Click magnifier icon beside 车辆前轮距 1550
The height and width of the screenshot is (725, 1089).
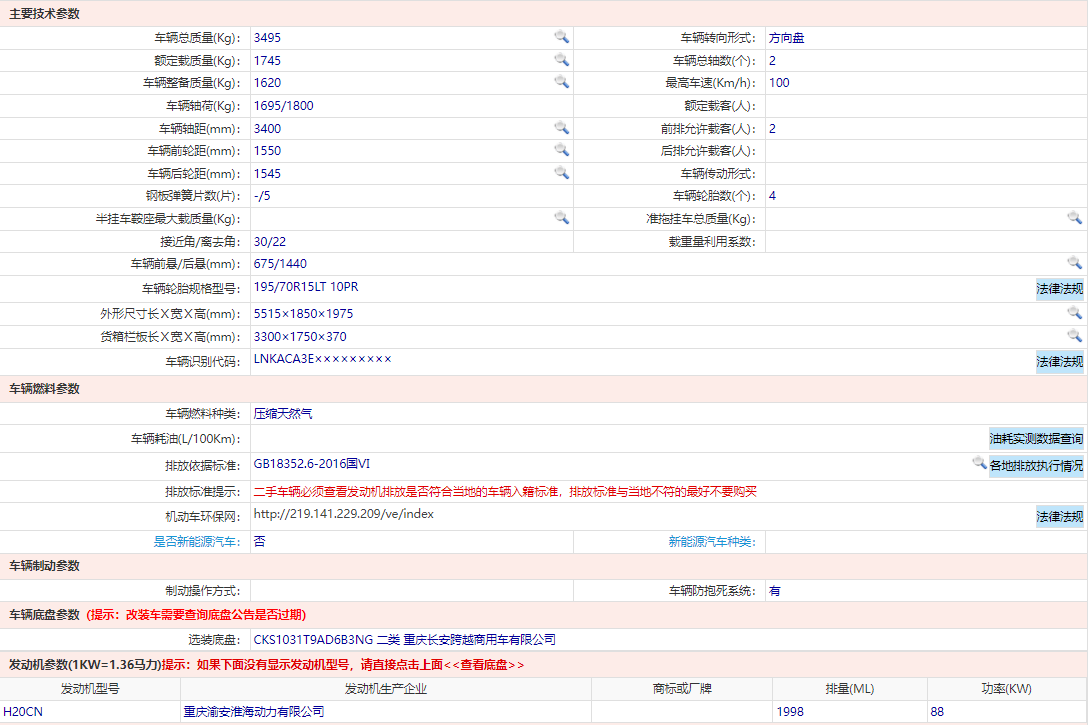click(x=562, y=150)
